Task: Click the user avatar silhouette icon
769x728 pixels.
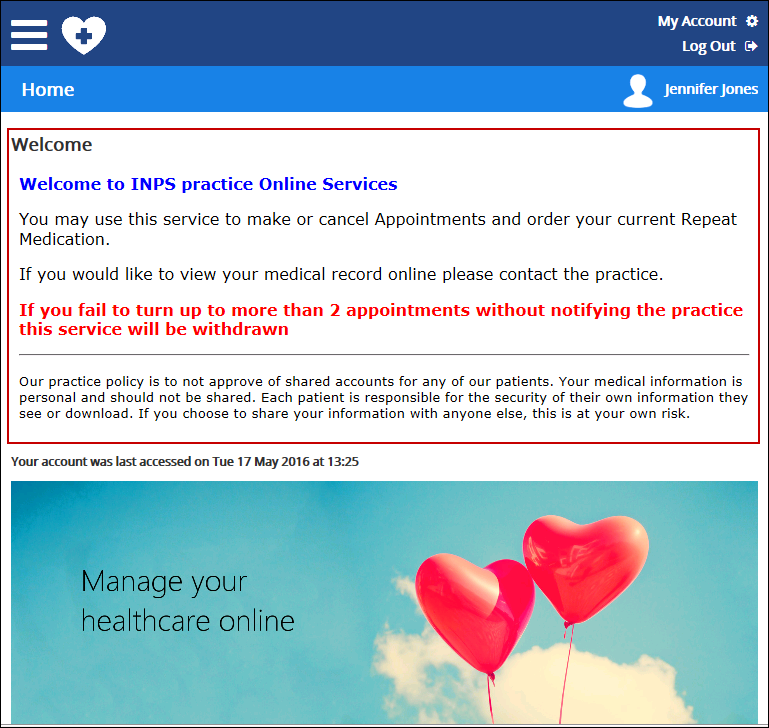Action: (637, 90)
